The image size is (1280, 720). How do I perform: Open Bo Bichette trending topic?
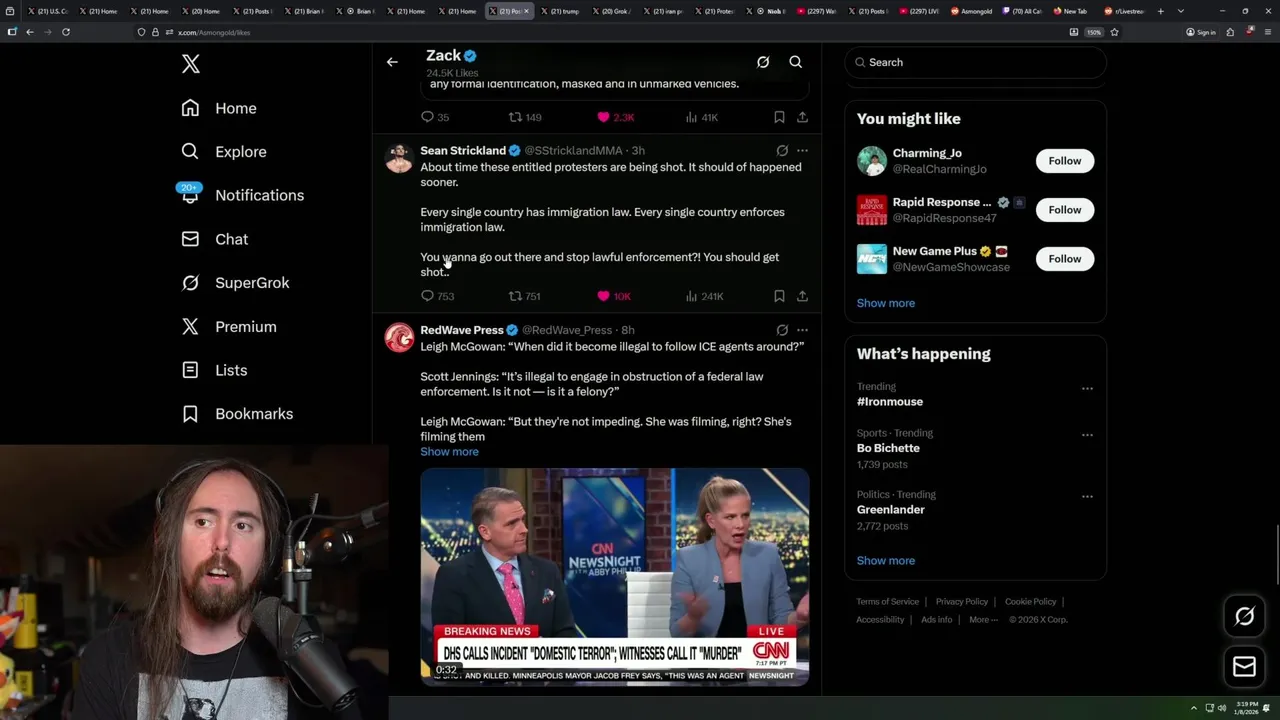tap(888, 448)
